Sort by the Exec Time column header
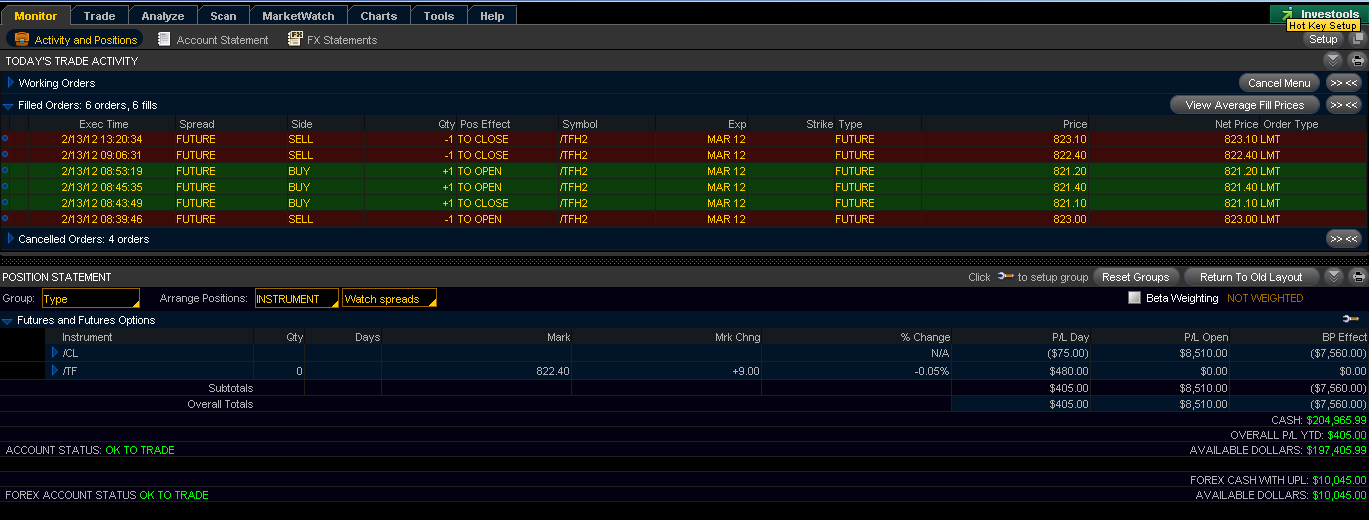The width and height of the screenshot is (1369, 520). (104, 124)
